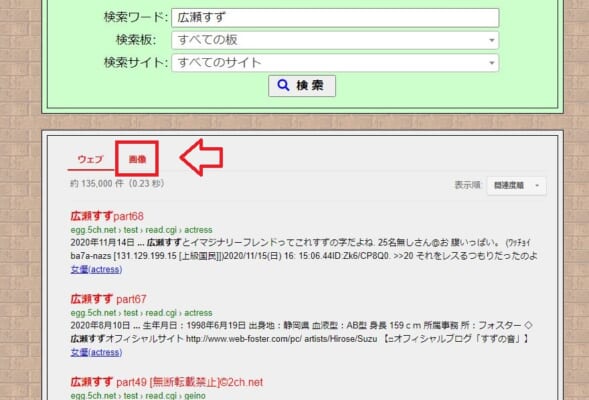Focus the 検索ワード input field
Image resolution: width=589 pixels, height=400 pixels.
point(335,18)
